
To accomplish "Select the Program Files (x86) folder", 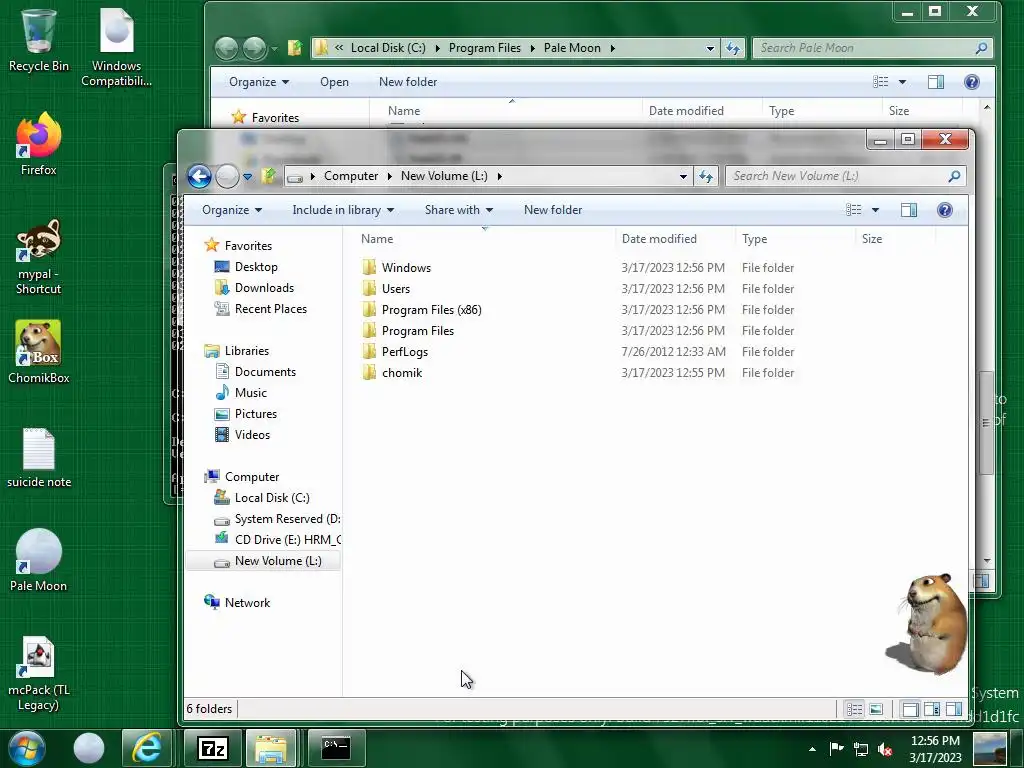I will point(431,310).
